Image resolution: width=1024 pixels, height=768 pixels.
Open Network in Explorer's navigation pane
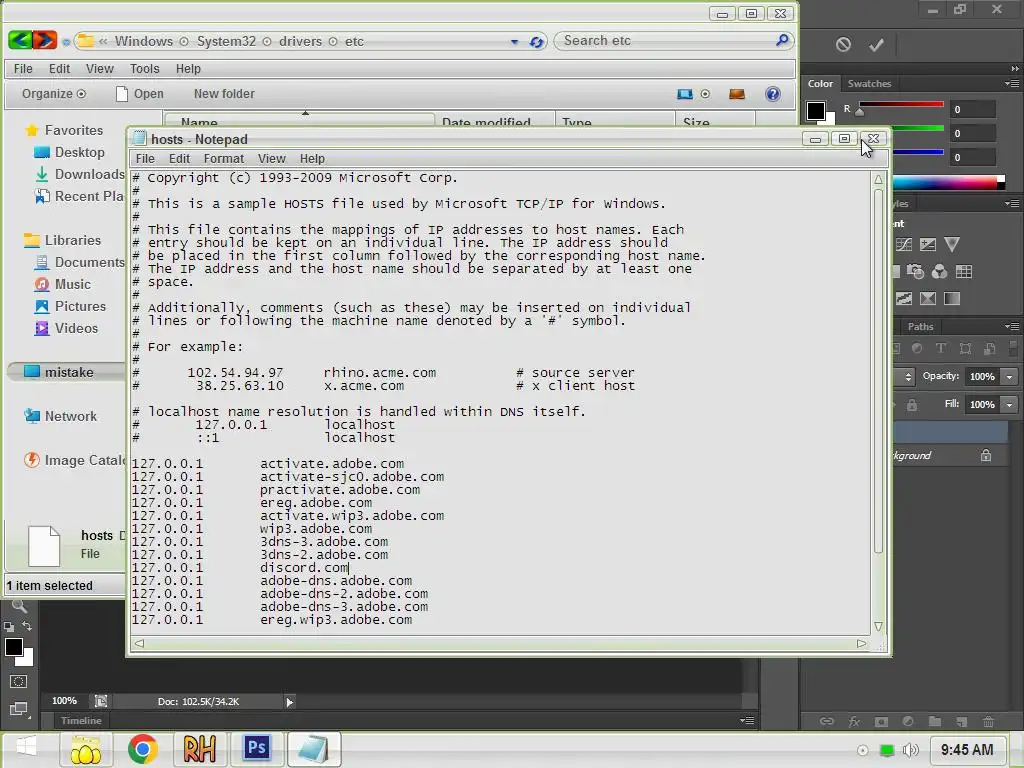[61, 416]
